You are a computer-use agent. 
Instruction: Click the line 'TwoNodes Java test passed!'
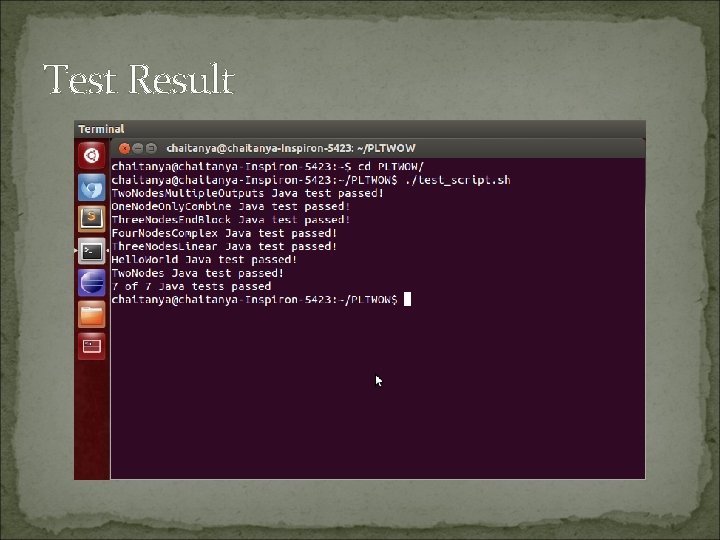pyautogui.click(x=197, y=273)
